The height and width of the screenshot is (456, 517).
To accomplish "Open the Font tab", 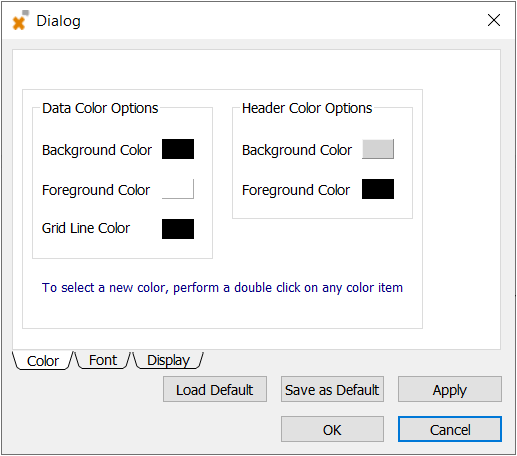I will (103, 360).
